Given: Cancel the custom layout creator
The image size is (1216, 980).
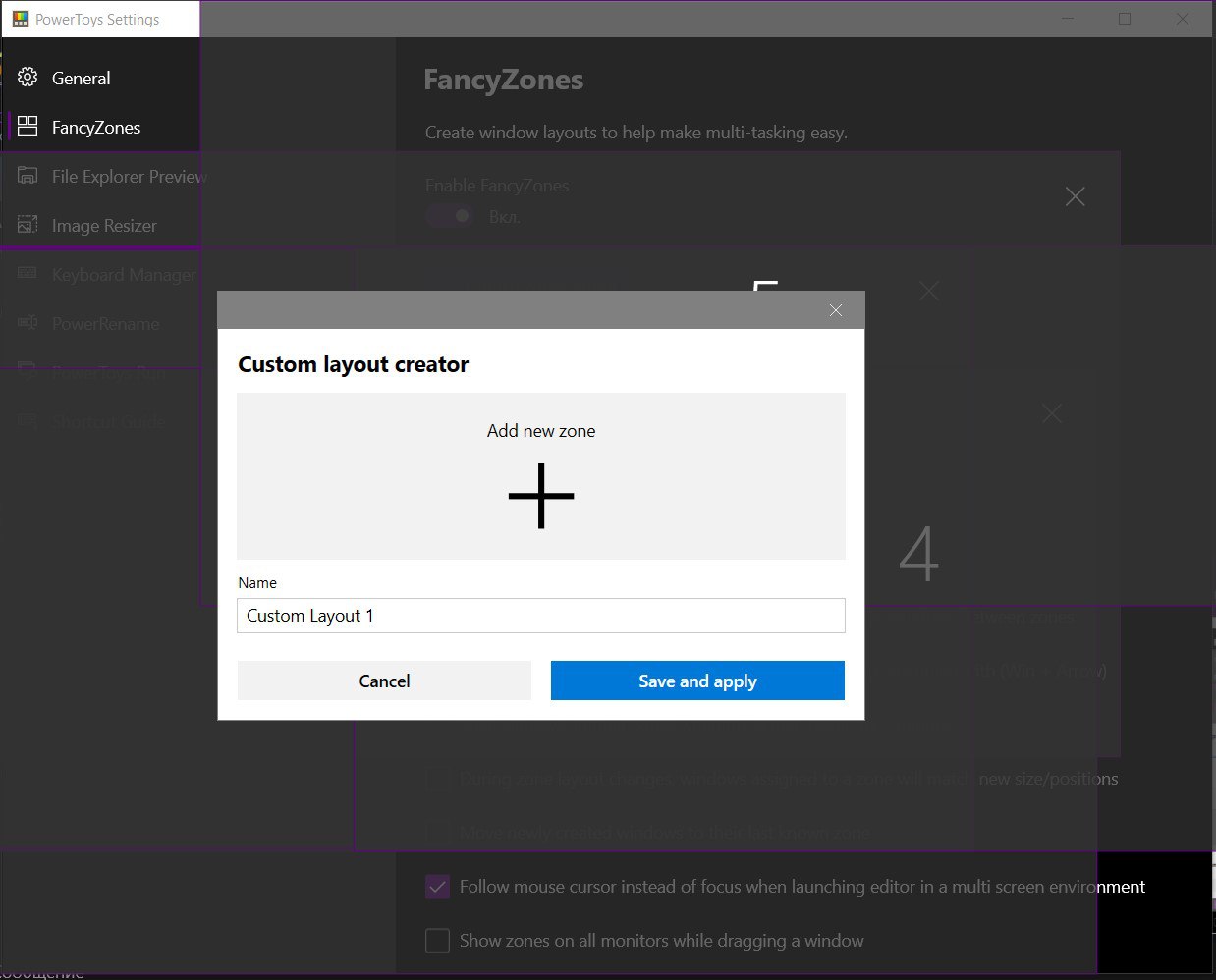Looking at the screenshot, I should tap(384, 681).
